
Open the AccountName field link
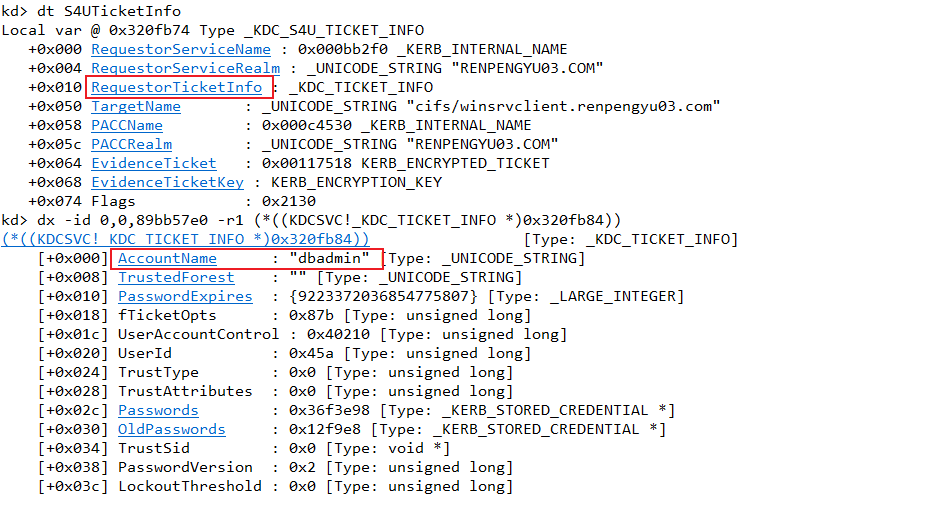168,258
